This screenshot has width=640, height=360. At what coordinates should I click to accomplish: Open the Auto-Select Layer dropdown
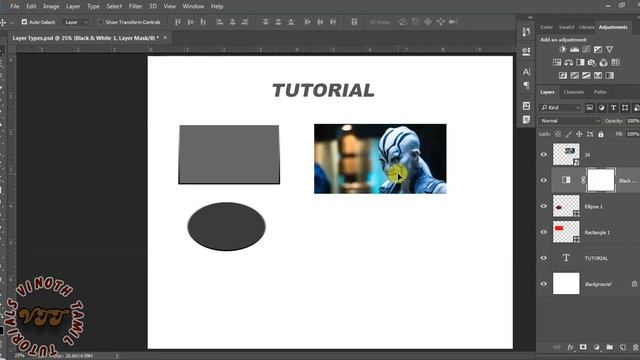[x=76, y=22]
